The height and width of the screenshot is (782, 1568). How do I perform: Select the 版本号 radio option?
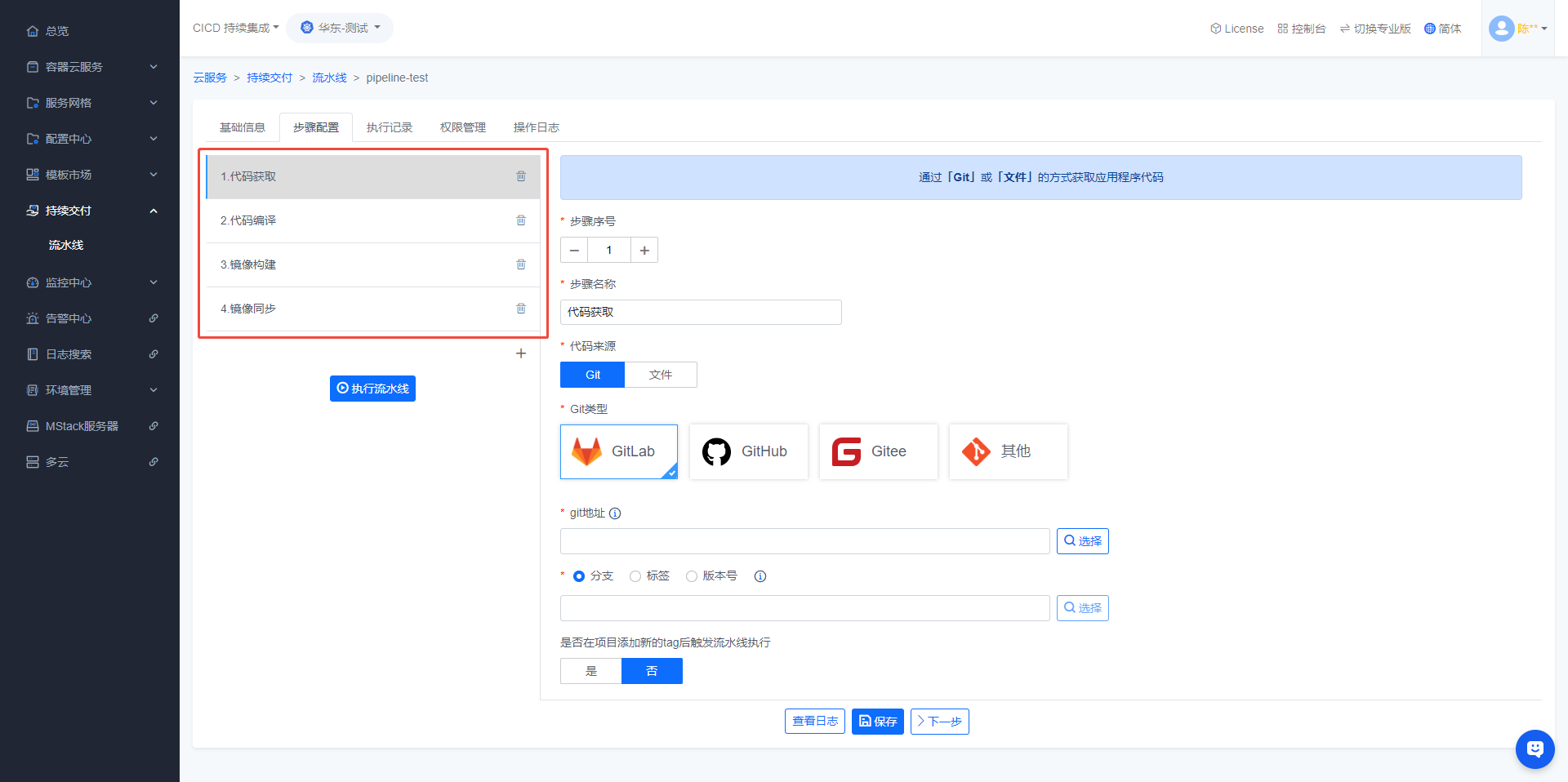pyautogui.click(x=692, y=576)
